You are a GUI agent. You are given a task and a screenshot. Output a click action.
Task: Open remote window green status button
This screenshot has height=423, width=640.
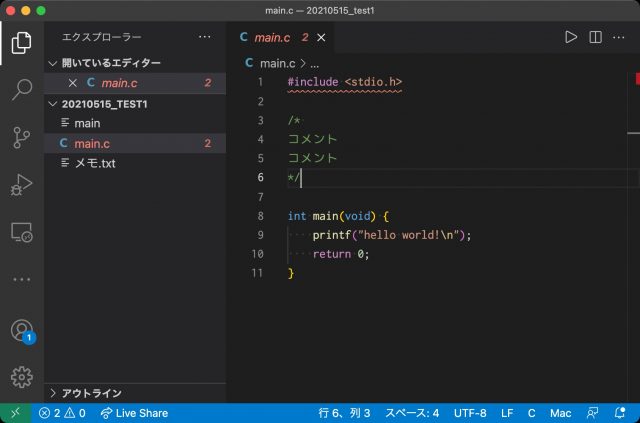click(x=16, y=413)
